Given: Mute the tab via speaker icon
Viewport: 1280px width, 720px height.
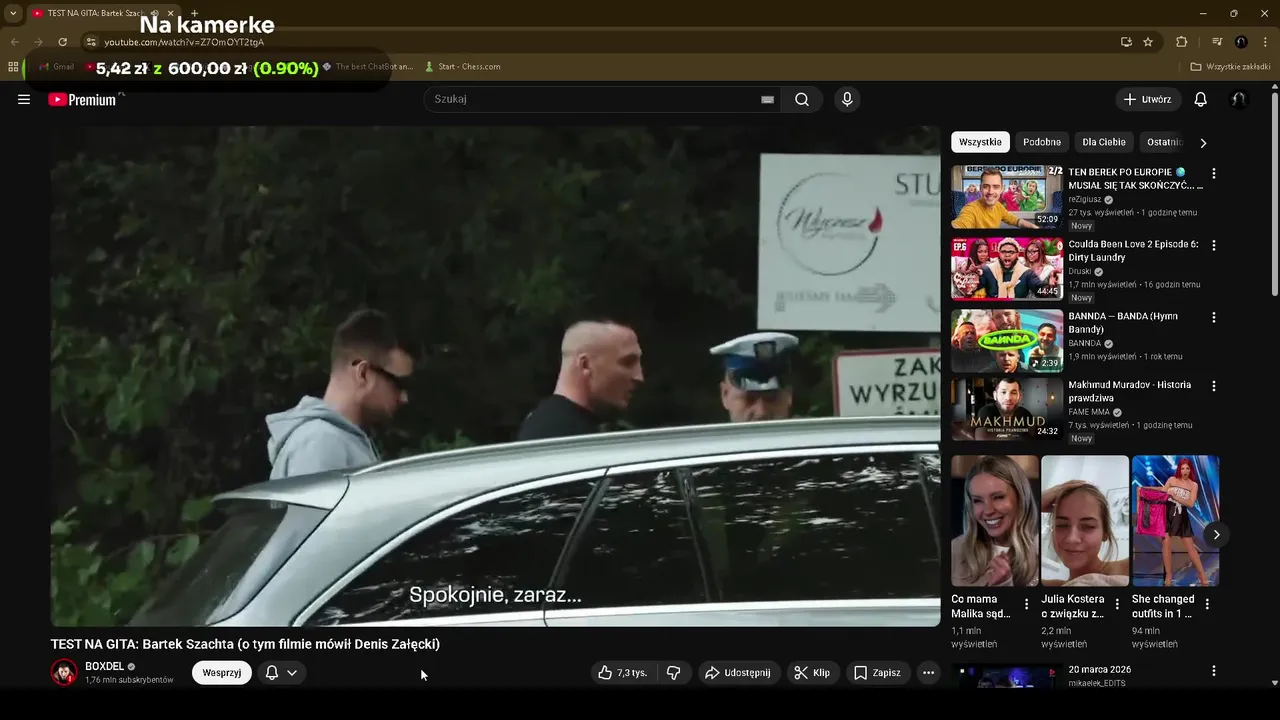Looking at the screenshot, I should pos(154,13).
